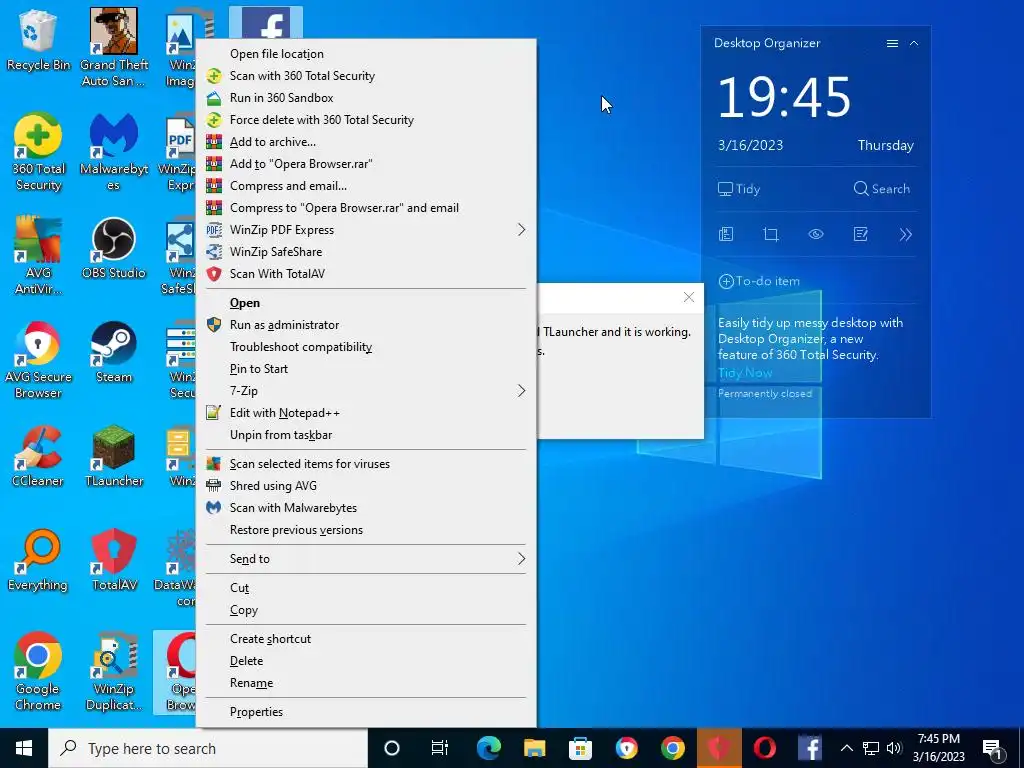This screenshot has width=1024, height=768.
Task: Click the note edit icon in Desktop Organizer
Action: 861,234
